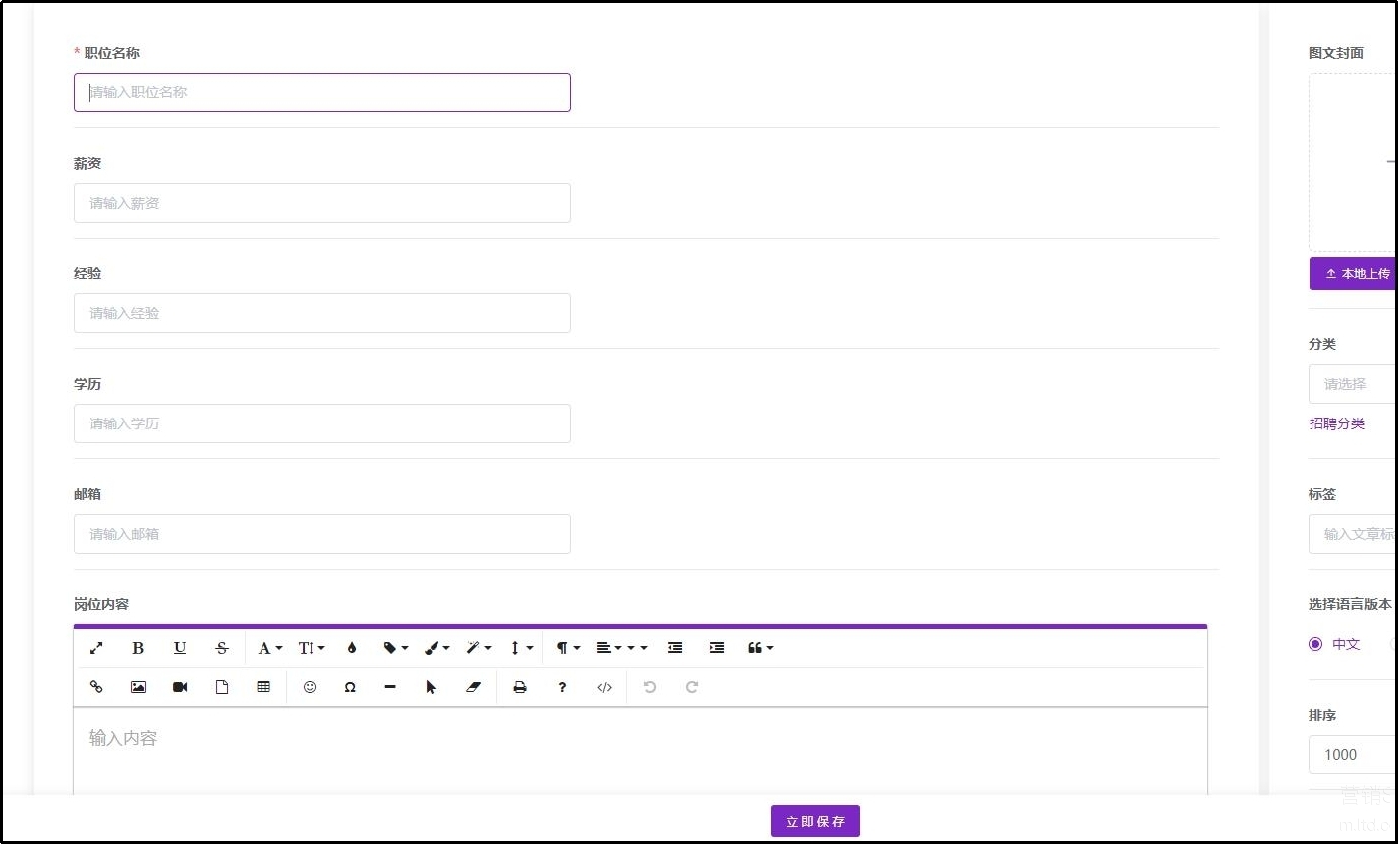The image size is (1400, 844).
Task: Toggle underline formatting in editor
Action: [x=180, y=648]
